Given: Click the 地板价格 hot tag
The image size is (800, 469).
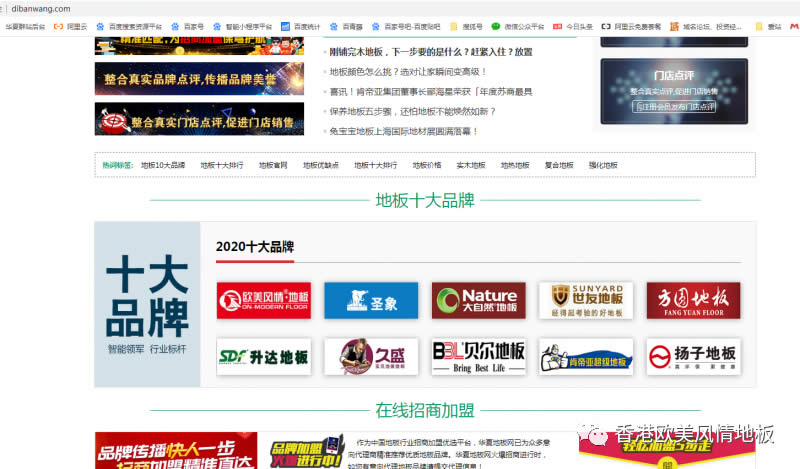Looking at the screenshot, I should tap(427, 165).
